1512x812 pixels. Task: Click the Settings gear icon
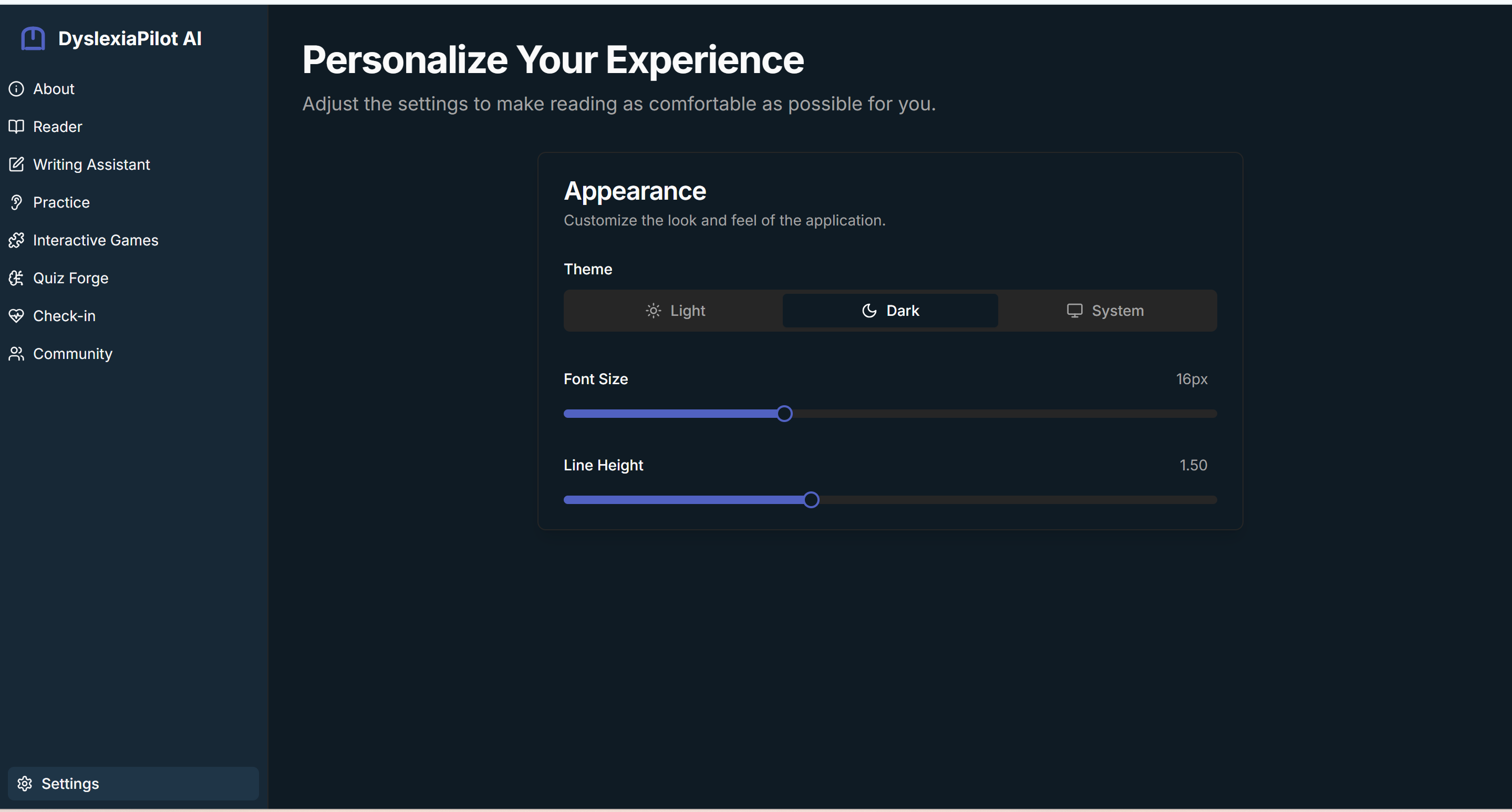[25, 784]
